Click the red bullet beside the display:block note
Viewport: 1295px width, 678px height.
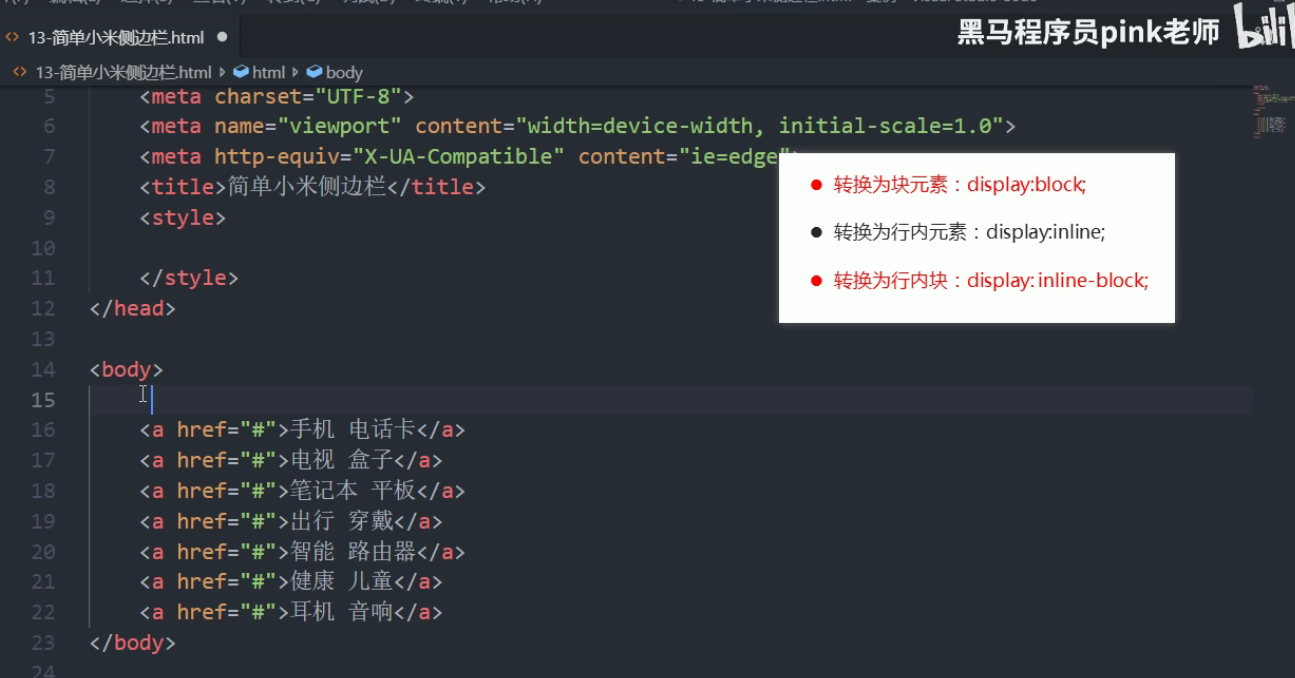click(816, 185)
